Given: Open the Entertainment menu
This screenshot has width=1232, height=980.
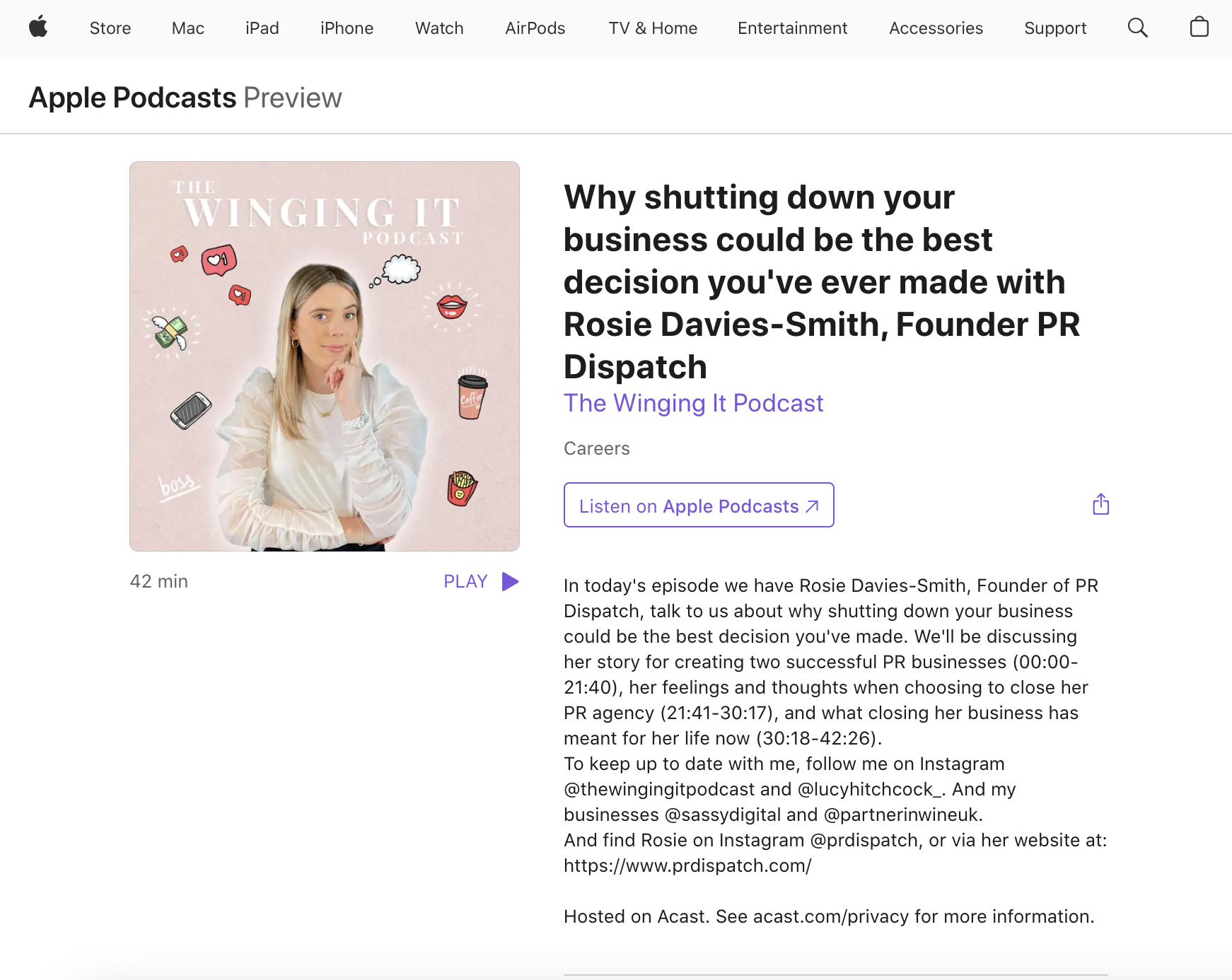Looking at the screenshot, I should click(x=792, y=28).
